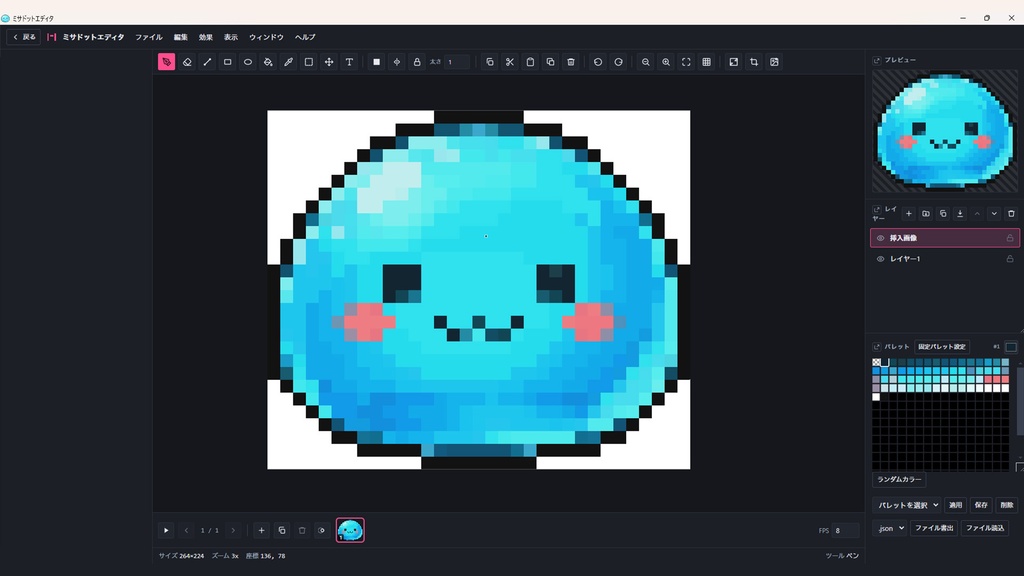The height and width of the screenshot is (576, 1024).
Task: Open the ヘルプ menu
Action: [x=305, y=37]
